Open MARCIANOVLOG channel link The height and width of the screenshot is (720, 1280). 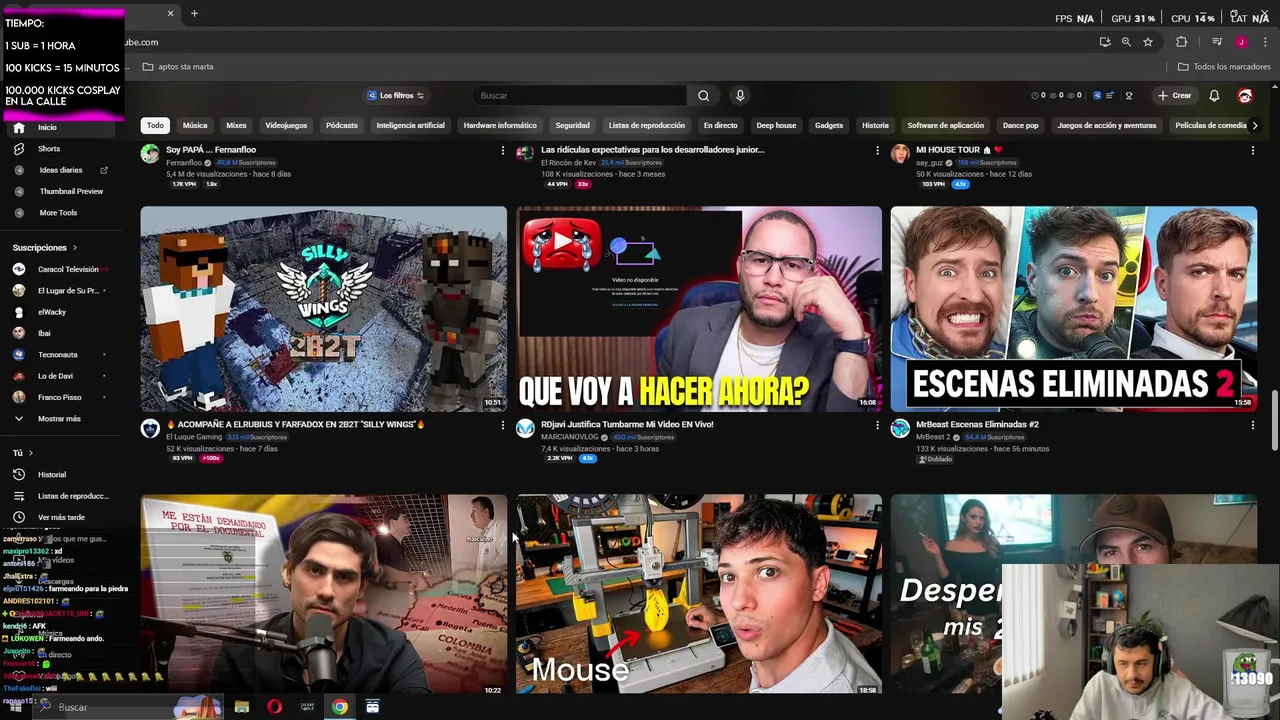tap(570, 437)
